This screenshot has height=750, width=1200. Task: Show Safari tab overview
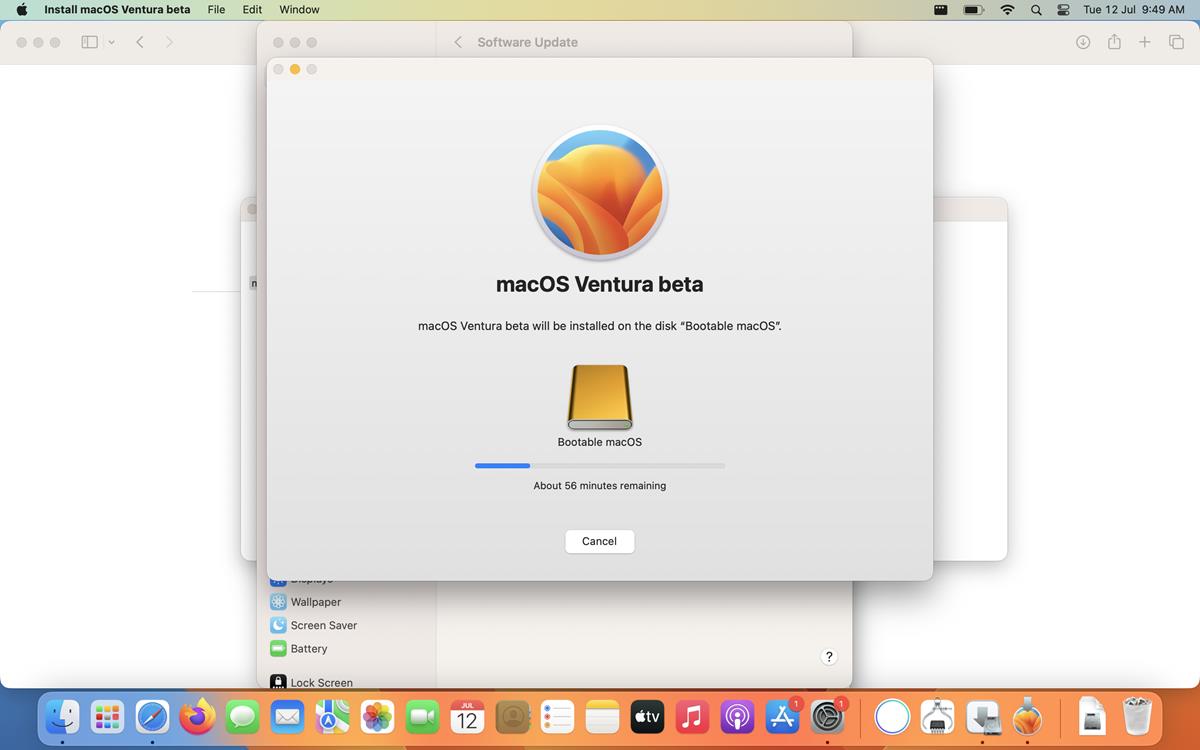pos(1176,42)
